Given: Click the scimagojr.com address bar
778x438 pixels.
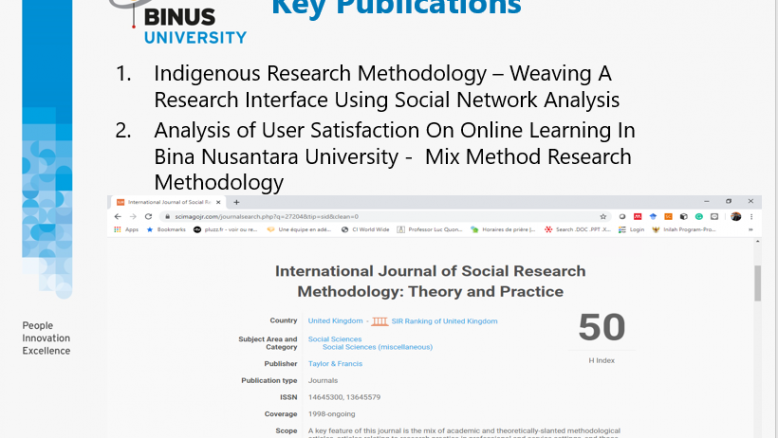Looking at the screenshot, I should [300, 216].
